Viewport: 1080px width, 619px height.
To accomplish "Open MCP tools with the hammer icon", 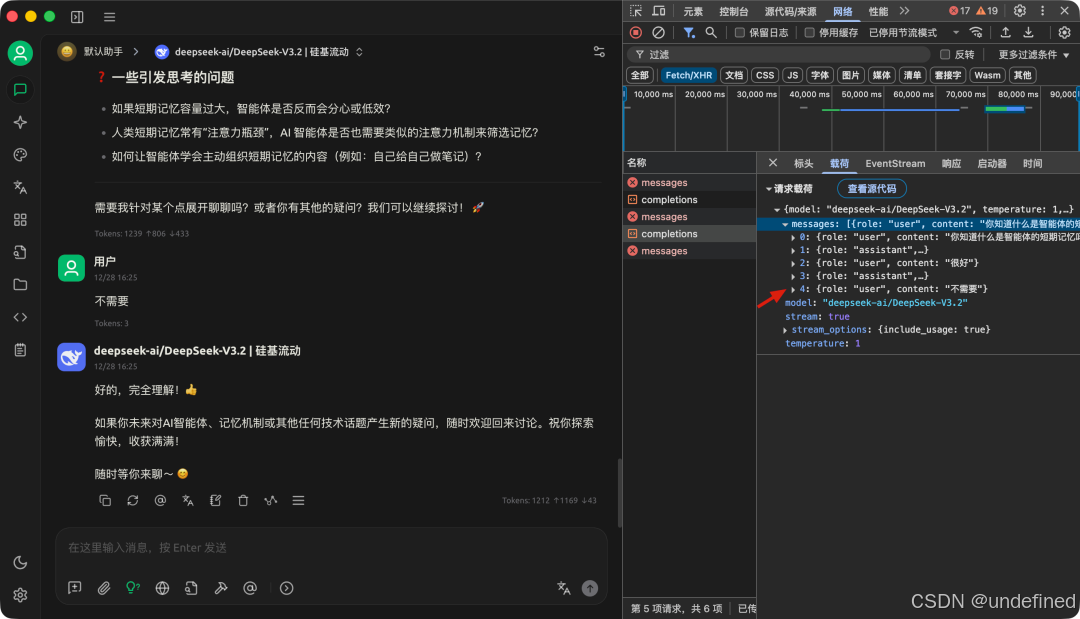I will click(x=220, y=588).
